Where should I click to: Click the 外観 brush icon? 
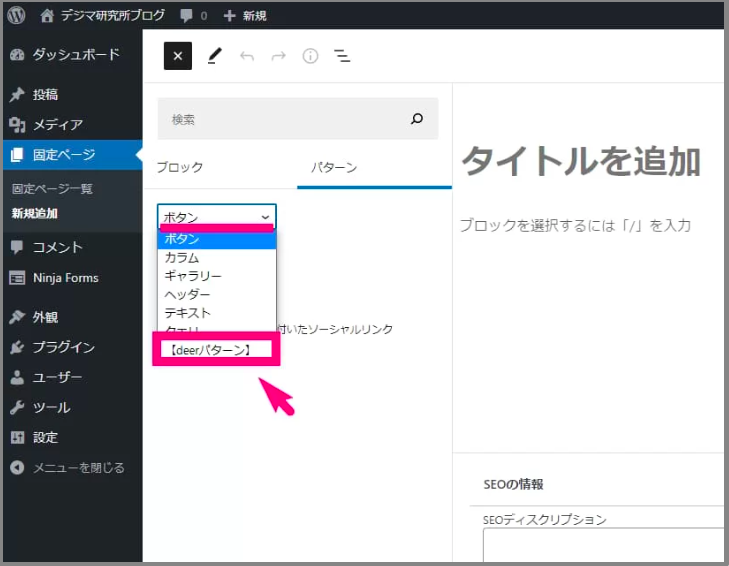coord(17,317)
